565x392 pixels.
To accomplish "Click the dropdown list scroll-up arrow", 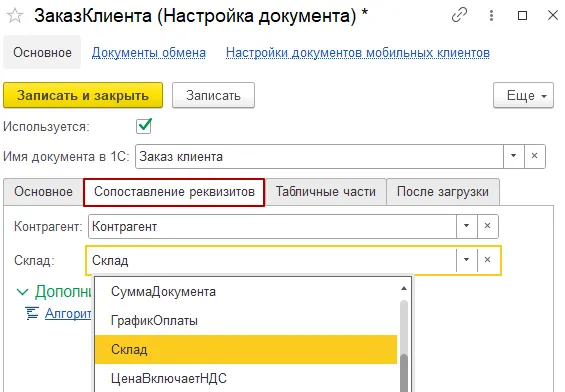I will coord(404,289).
